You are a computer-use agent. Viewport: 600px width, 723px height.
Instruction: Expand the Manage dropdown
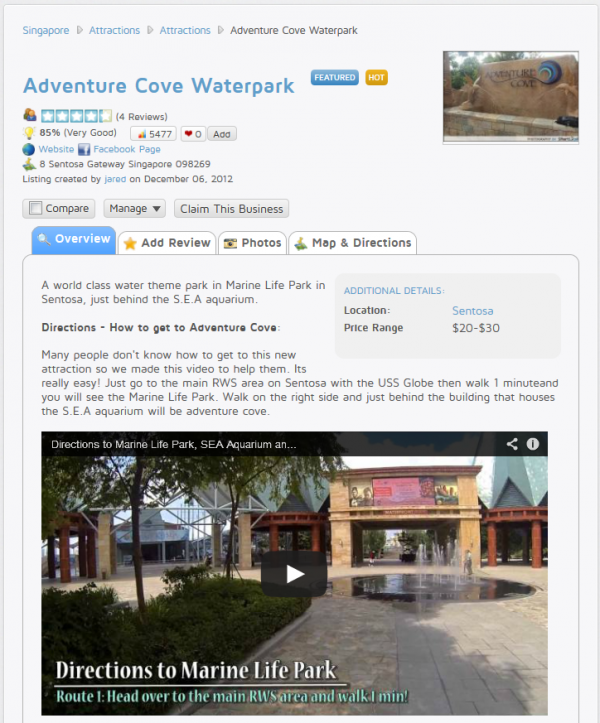coord(134,209)
